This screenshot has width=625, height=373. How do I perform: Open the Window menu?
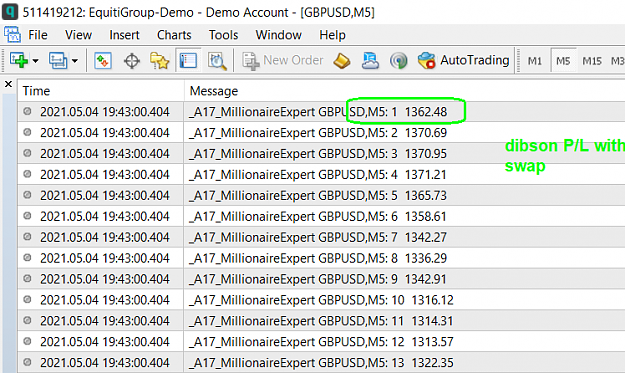point(279,35)
